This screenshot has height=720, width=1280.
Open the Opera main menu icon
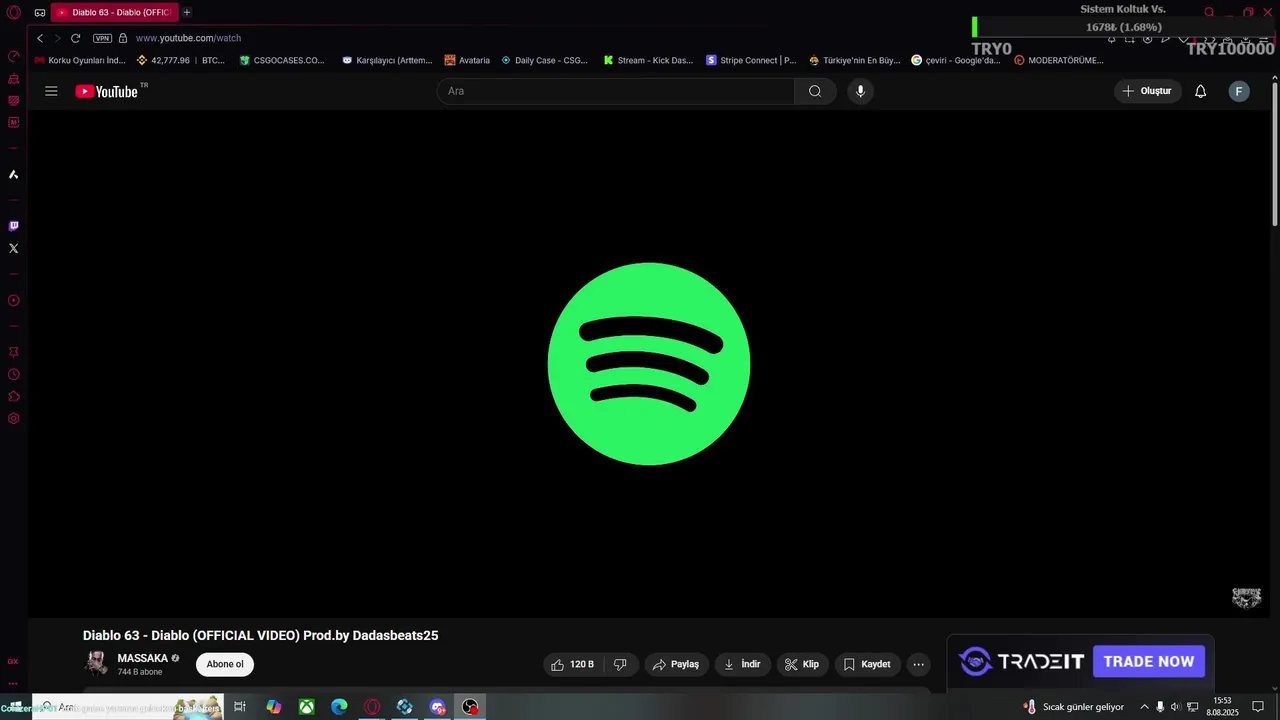(x=14, y=13)
